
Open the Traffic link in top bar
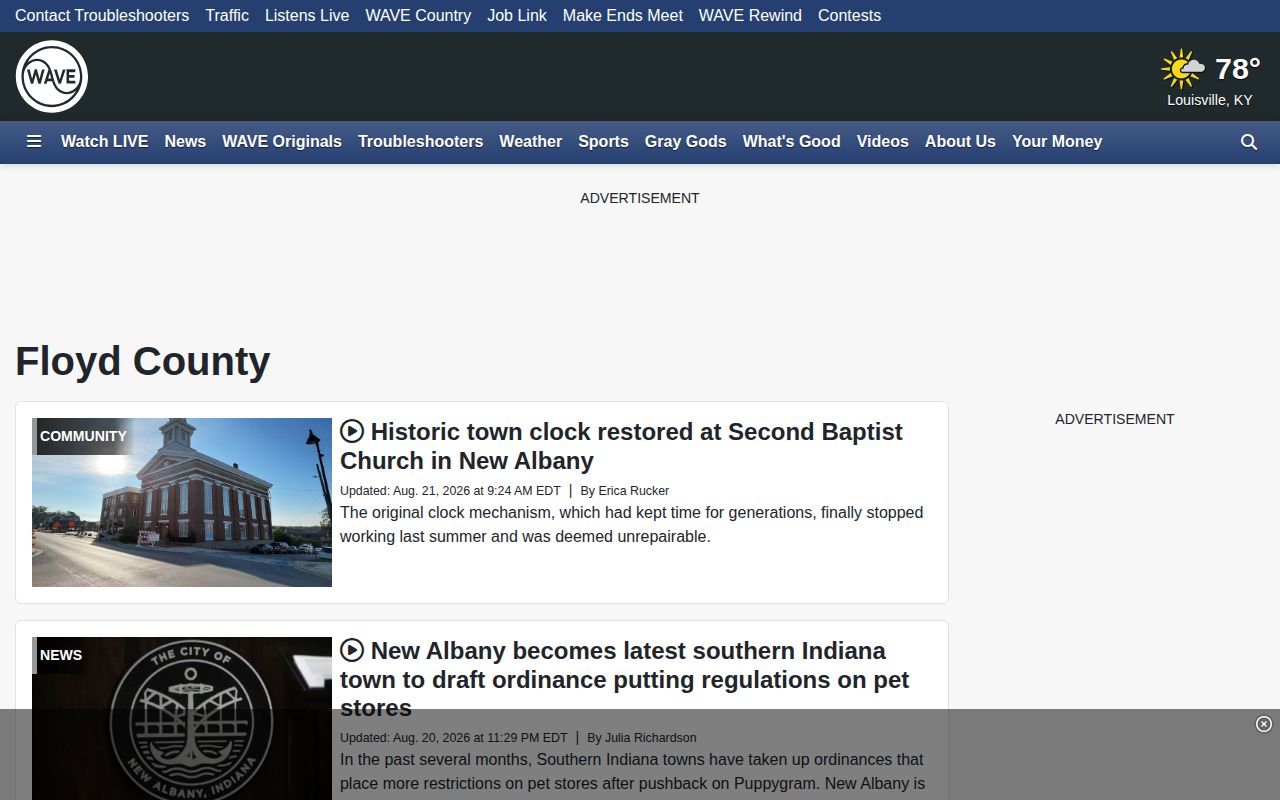[227, 15]
